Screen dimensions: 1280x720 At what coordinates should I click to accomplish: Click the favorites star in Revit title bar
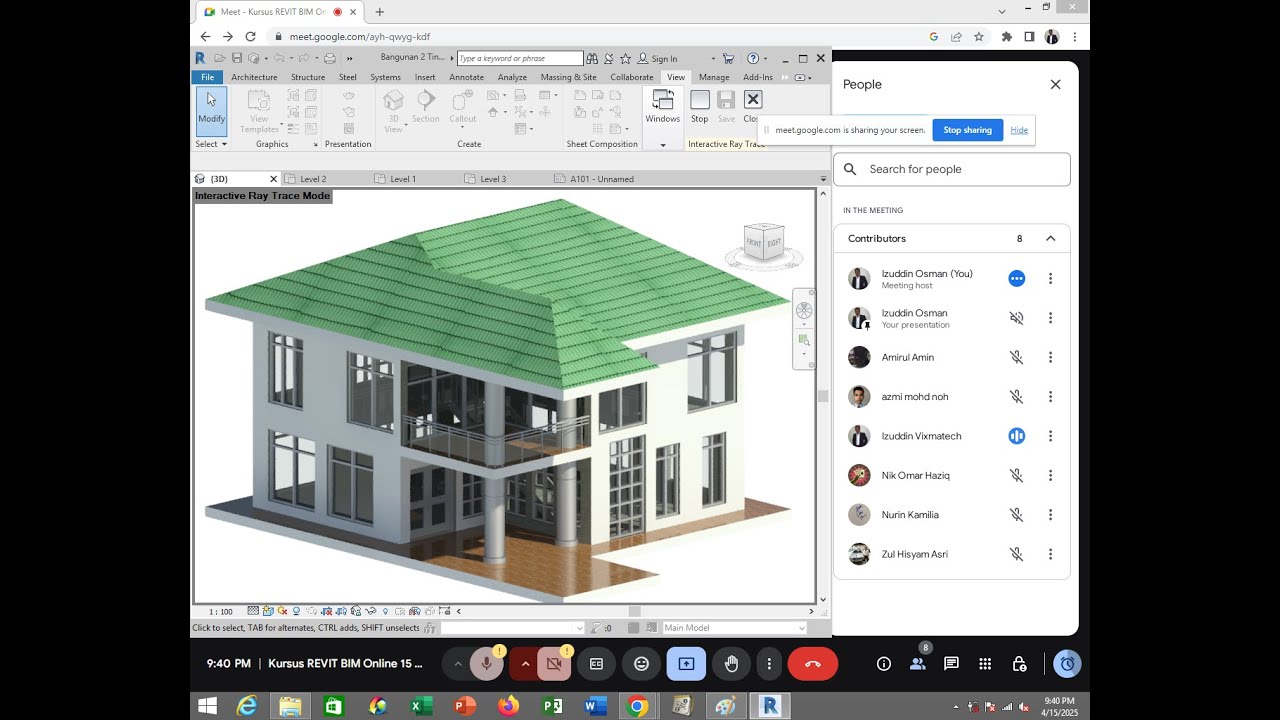[x=625, y=58]
